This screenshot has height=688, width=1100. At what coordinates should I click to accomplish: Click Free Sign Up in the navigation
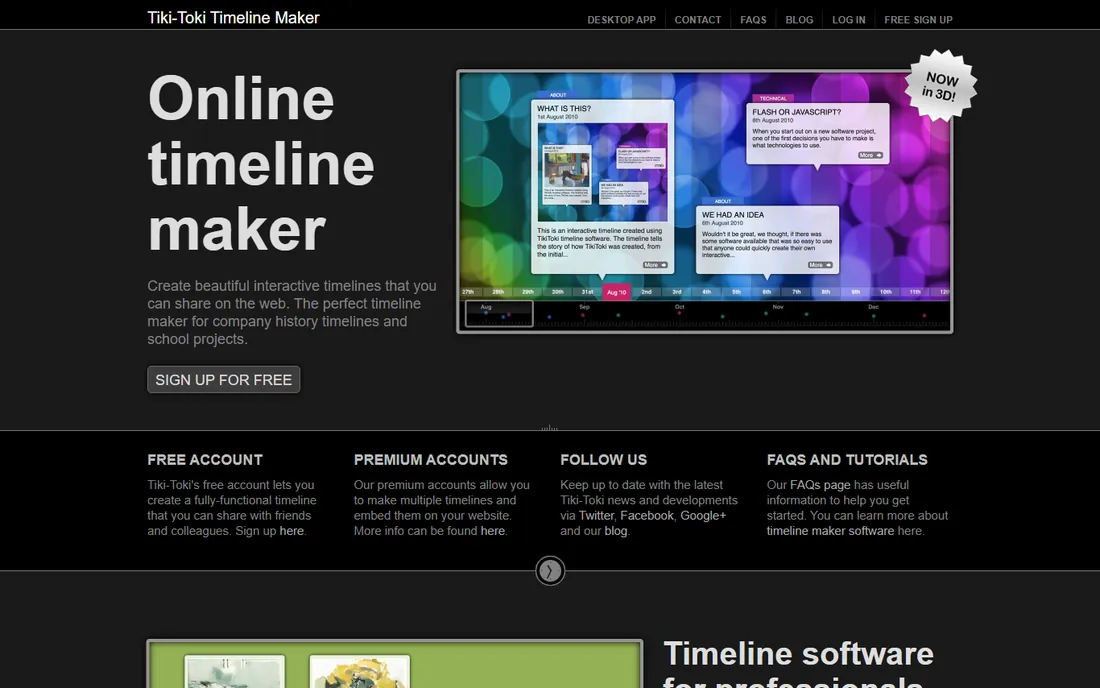point(918,20)
